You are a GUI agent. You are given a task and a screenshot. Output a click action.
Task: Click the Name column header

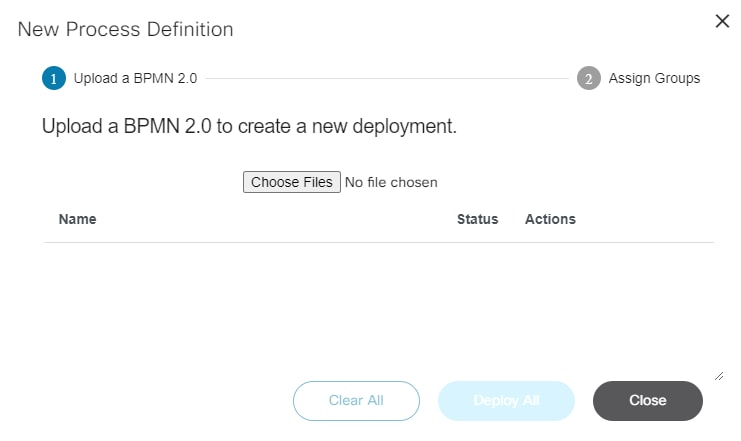(x=78, y=219)
